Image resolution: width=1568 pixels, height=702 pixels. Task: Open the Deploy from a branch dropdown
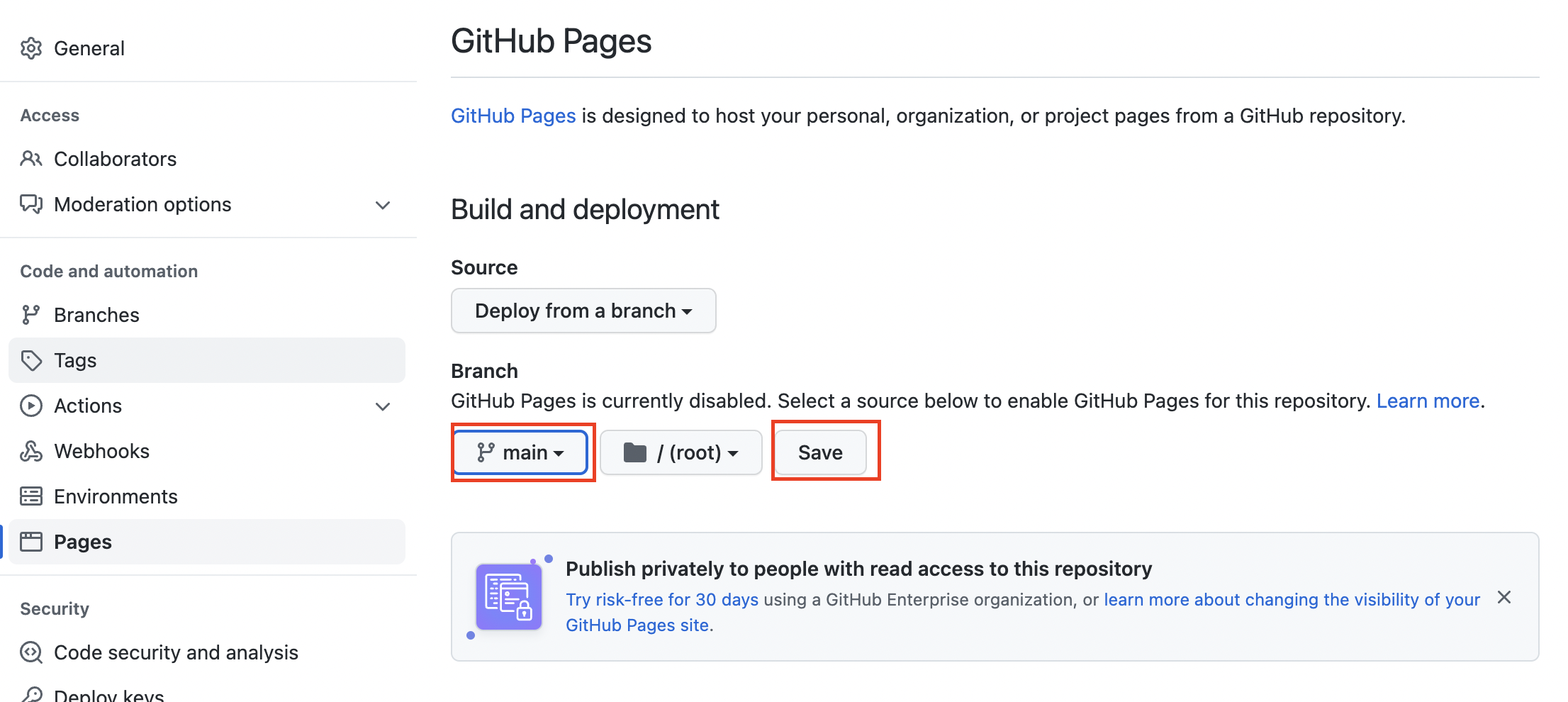[x=583, y=311]
